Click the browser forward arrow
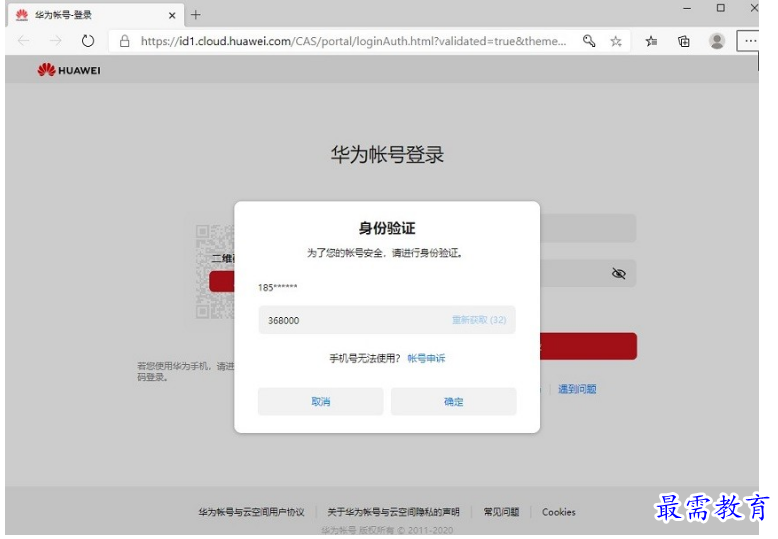The image size is (778, 539). [56, 41]
